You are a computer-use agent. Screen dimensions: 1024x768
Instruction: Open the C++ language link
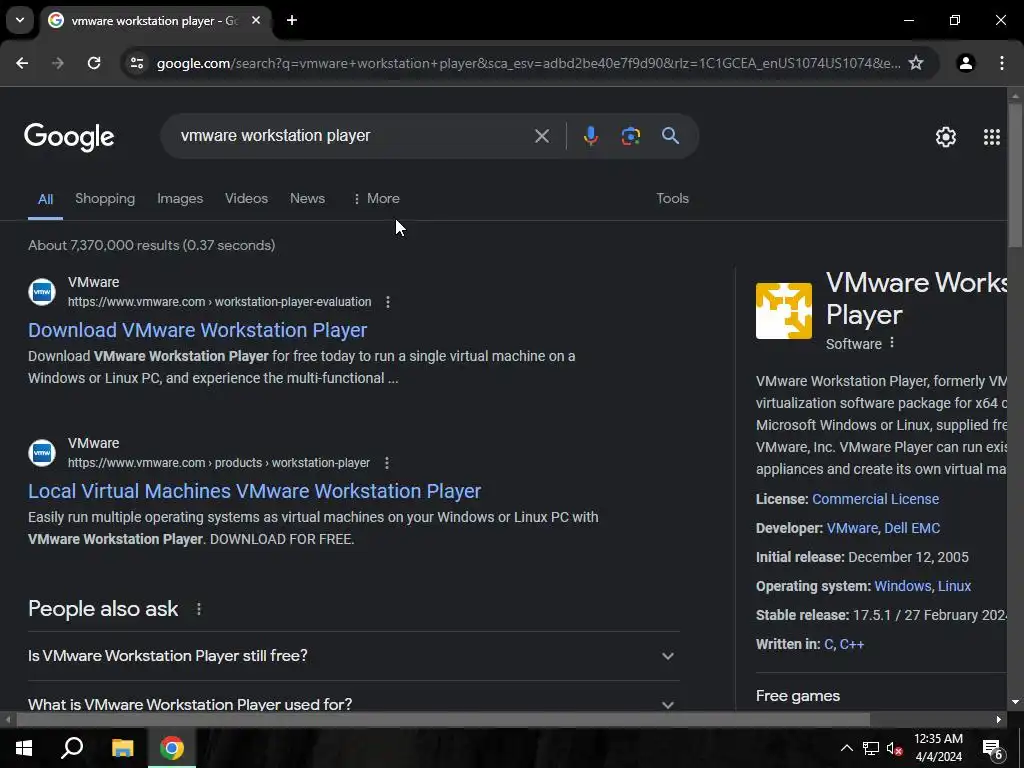[x=852, y=644]
